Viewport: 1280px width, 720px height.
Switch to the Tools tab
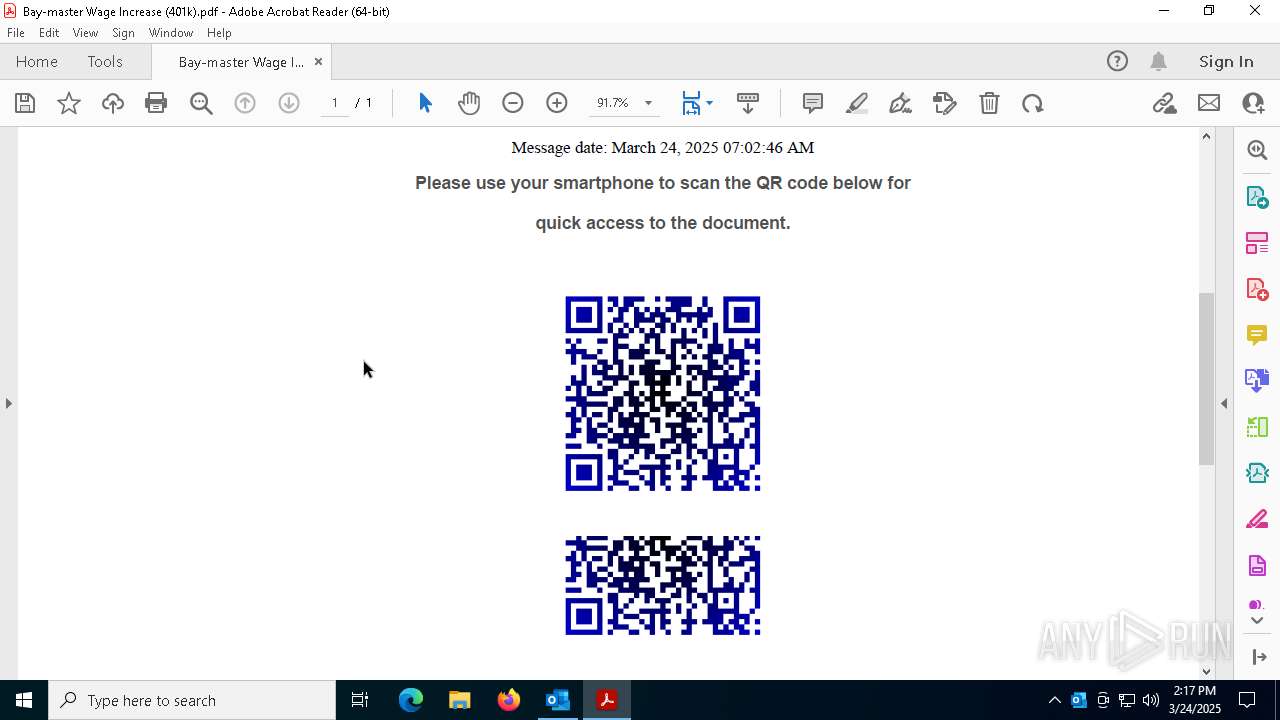pyautogui.click(x=105, y=61)
